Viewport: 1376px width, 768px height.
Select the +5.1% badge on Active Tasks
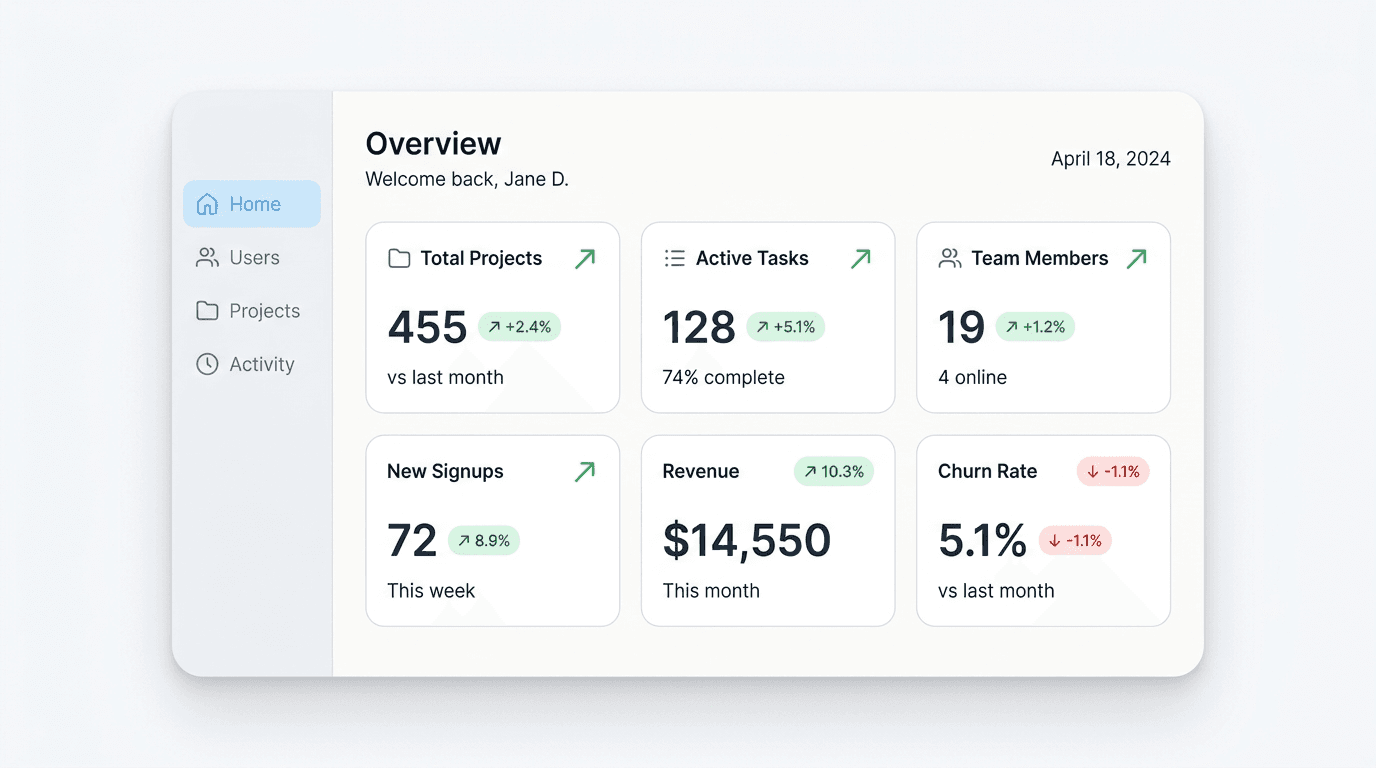(785, 327)
